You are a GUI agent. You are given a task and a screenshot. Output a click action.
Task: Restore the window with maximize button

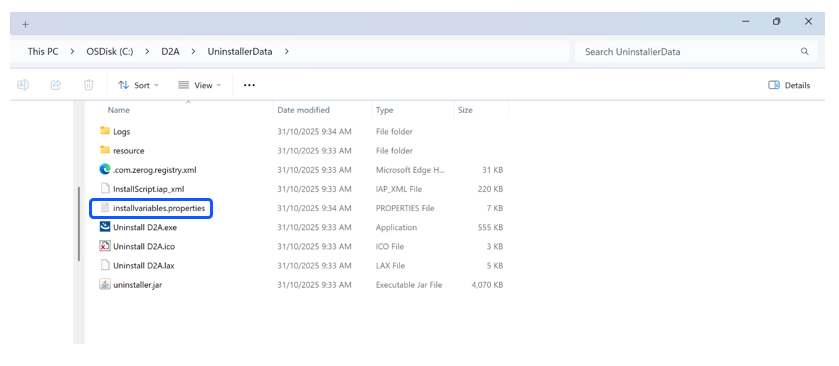click(776, 22)
